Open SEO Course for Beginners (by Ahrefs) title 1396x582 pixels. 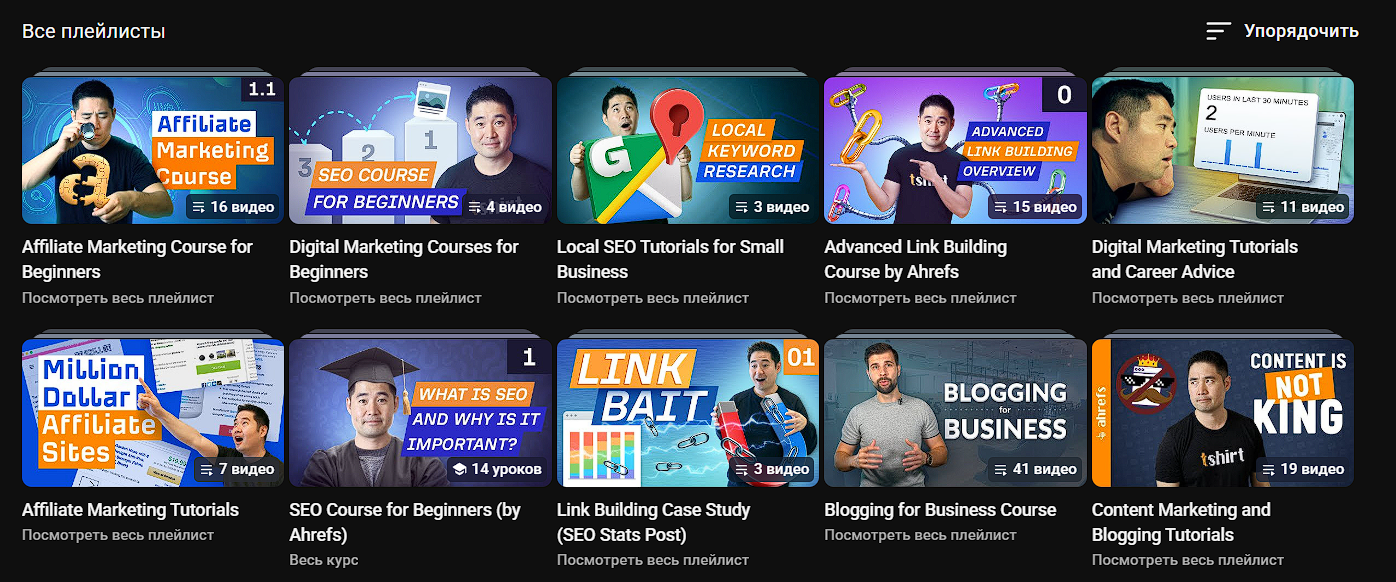pos(405,522)
